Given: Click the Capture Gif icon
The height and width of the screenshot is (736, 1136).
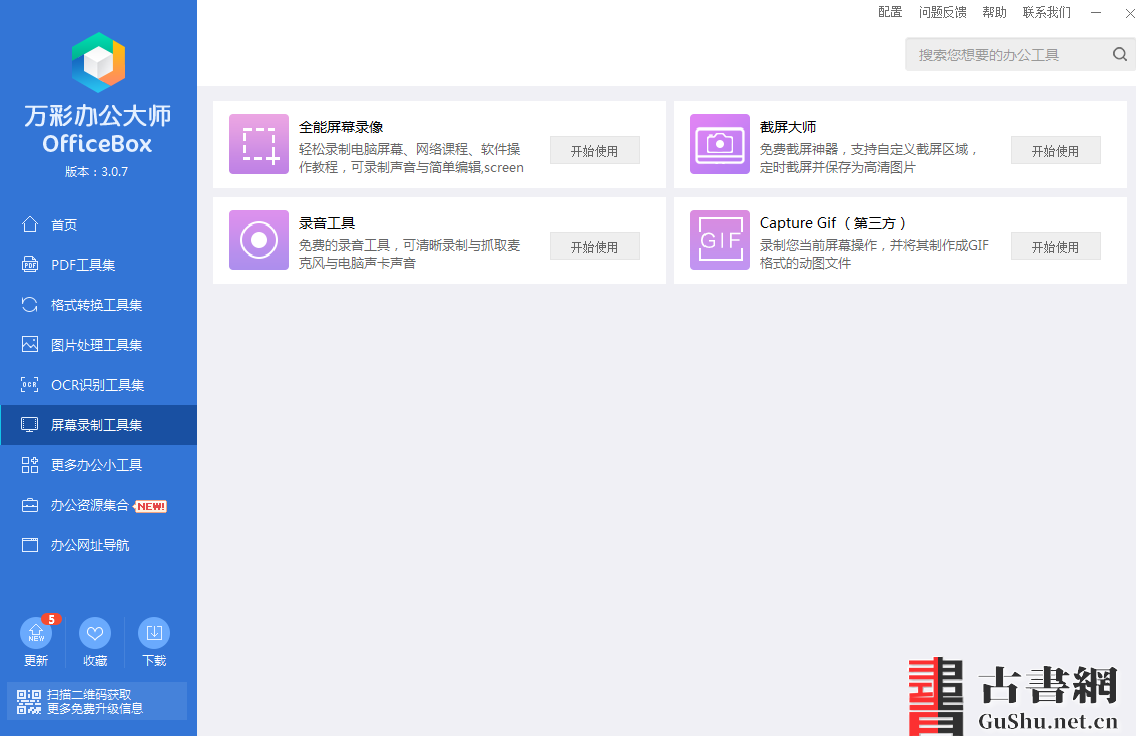Looking at the screenshot, I should (719, 240).
